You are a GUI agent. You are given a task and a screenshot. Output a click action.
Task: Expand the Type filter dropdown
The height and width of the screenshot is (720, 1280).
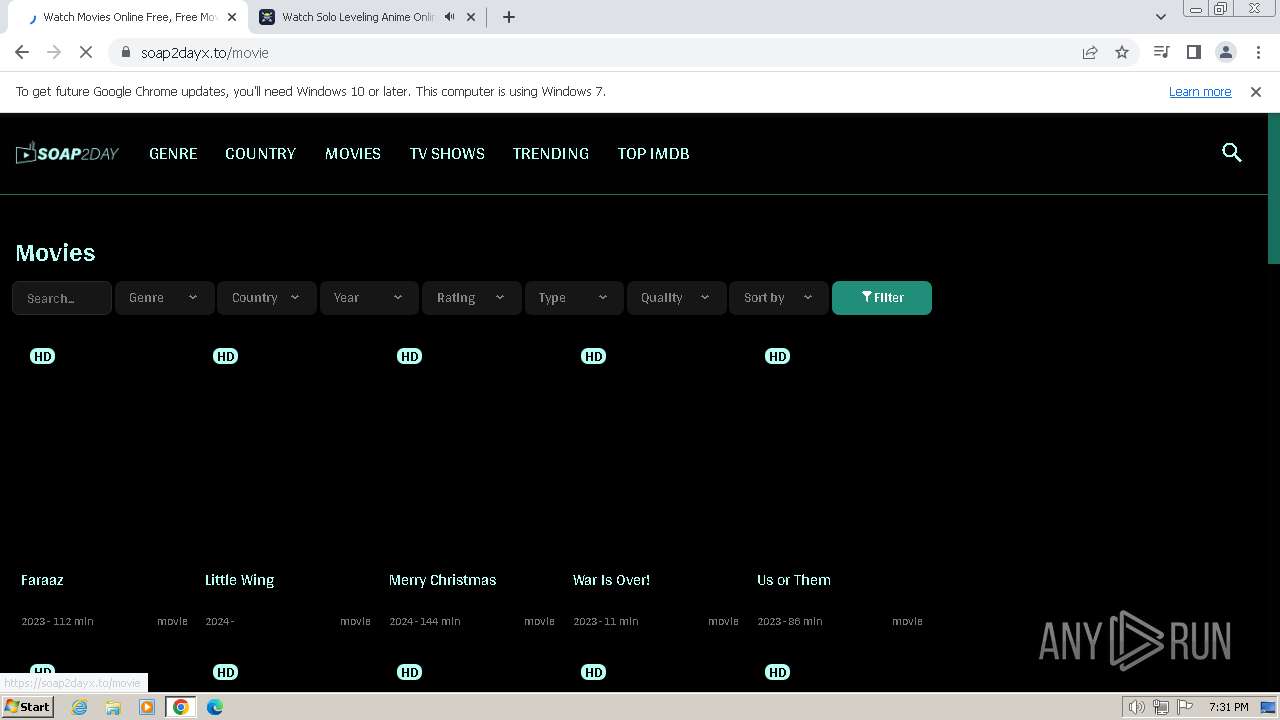click(573, 298)
